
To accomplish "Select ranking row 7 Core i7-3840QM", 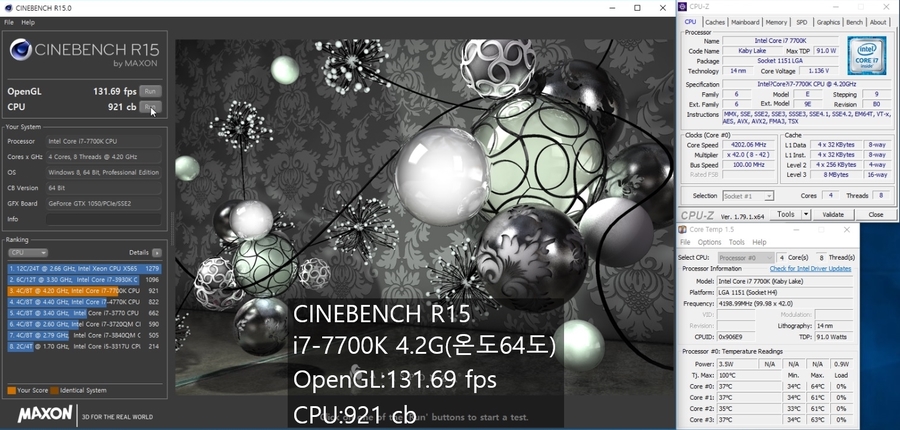I will click(84, 335).
